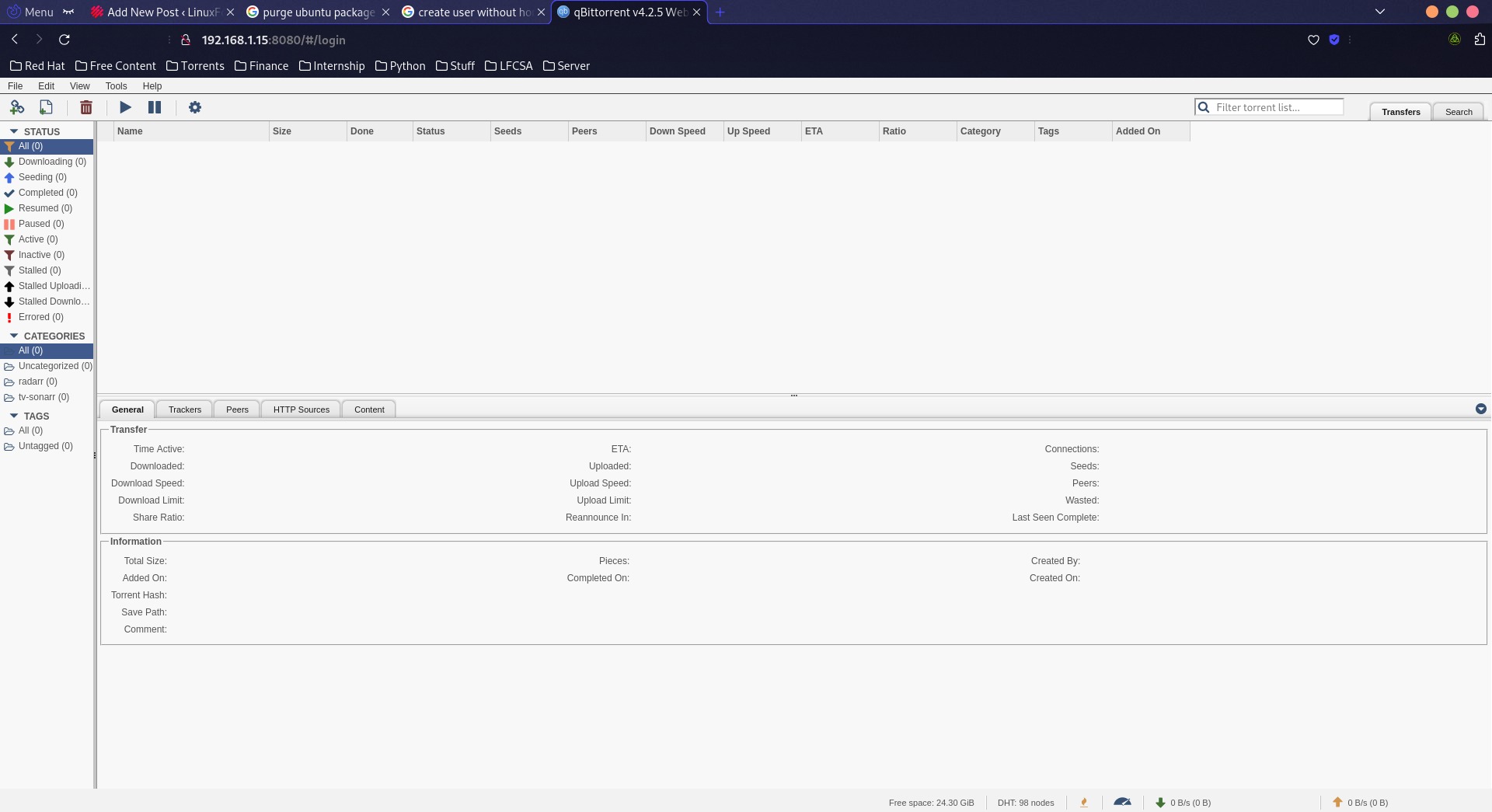Click the Search button

[x=1457, y=111]
